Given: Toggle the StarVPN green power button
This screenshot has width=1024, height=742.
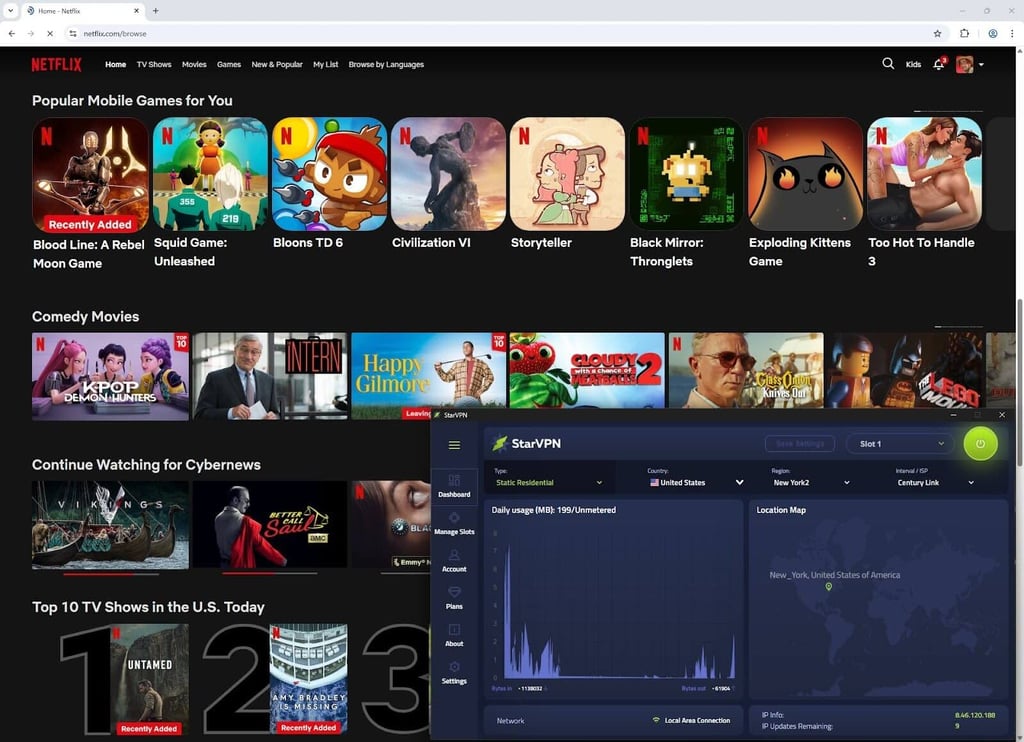Looking at the screenshot, I should 980,444.
